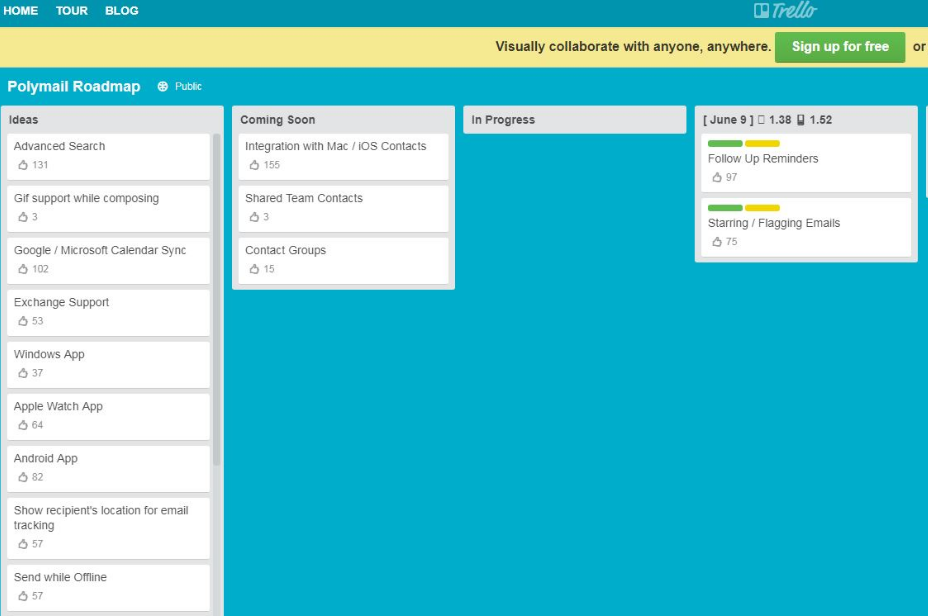Open the Apple Watch App card
The image size is (928, 616).
(x=108, y=417)
